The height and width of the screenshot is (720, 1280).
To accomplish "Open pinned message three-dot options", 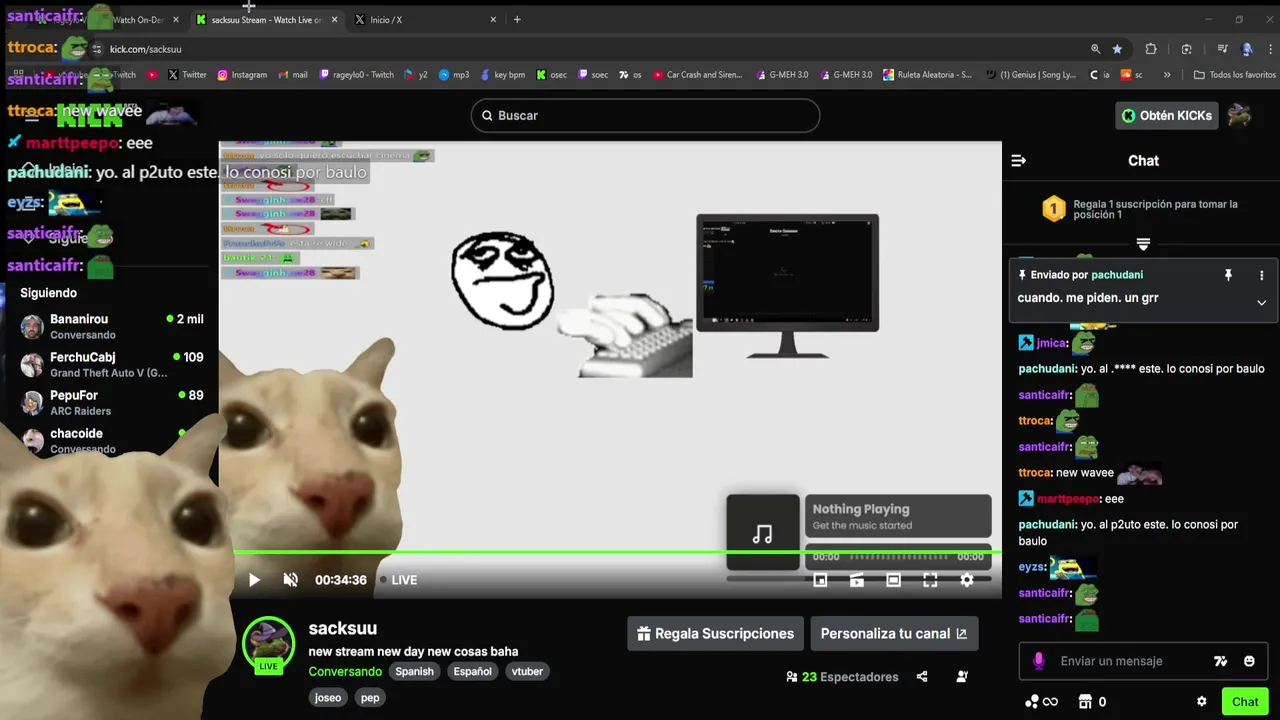I will (1261, 275).
